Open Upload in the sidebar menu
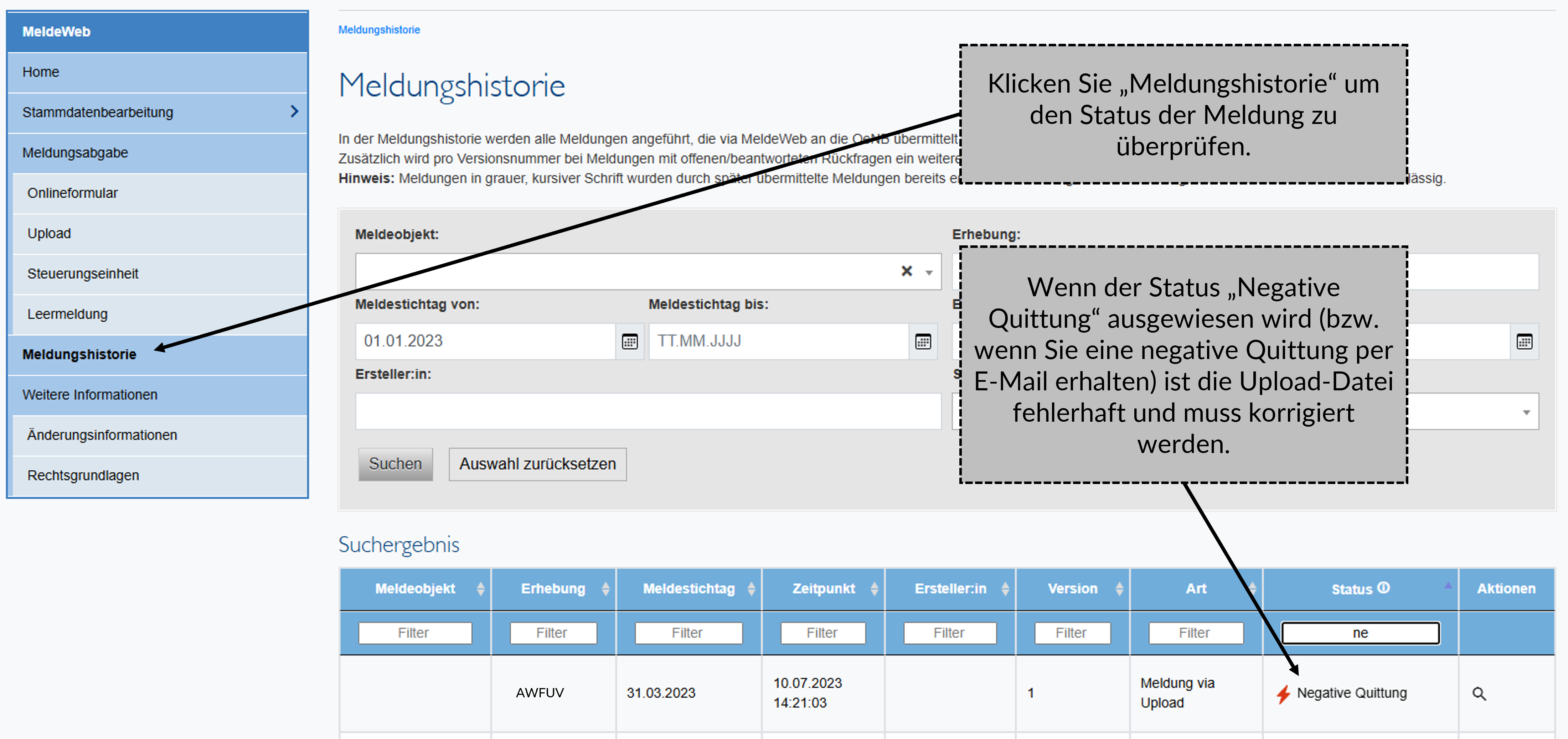Screen dimensions: 1568x739 [49, 233]
